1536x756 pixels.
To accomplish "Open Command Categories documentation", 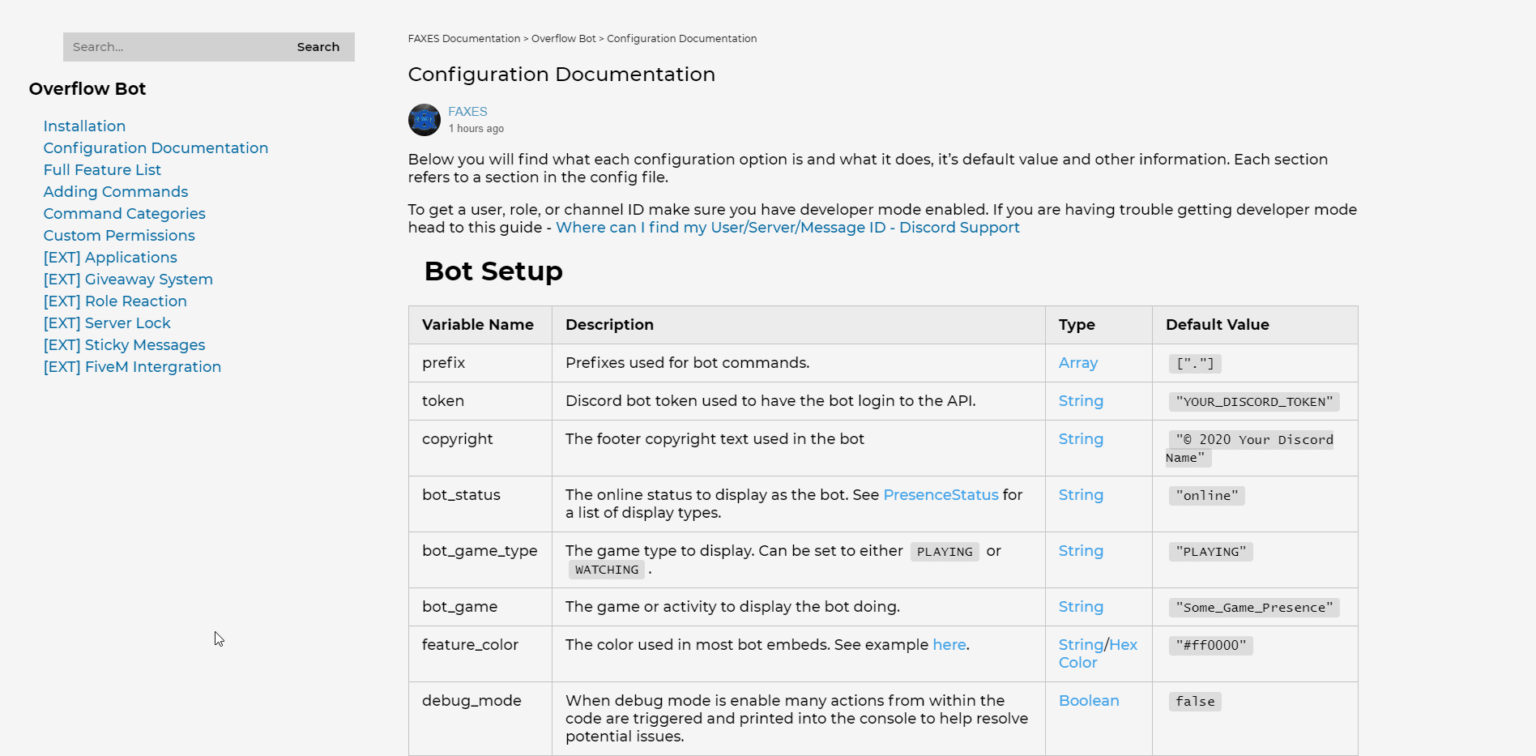I will [x=124, y=213].
